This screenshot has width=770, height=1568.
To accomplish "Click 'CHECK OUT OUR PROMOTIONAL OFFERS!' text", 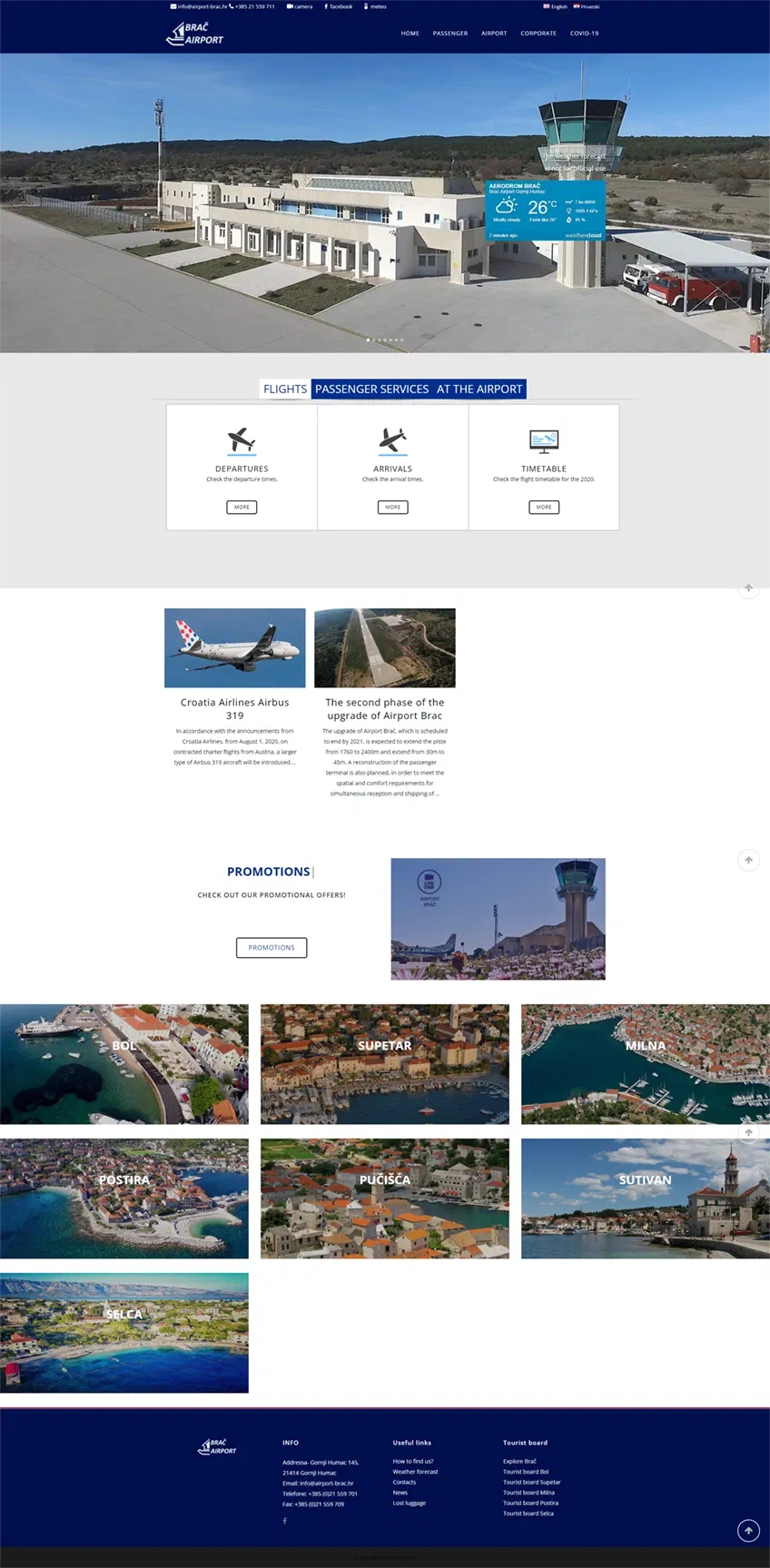I will click(271, 895).
